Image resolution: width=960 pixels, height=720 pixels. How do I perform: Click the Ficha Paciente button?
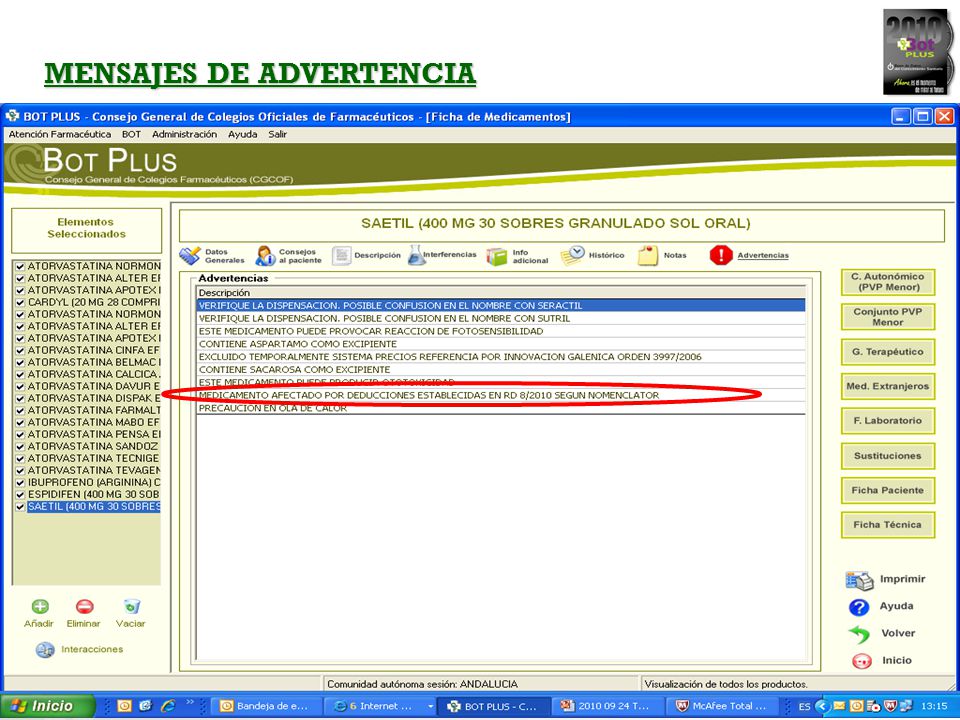[x=888, y=490]
